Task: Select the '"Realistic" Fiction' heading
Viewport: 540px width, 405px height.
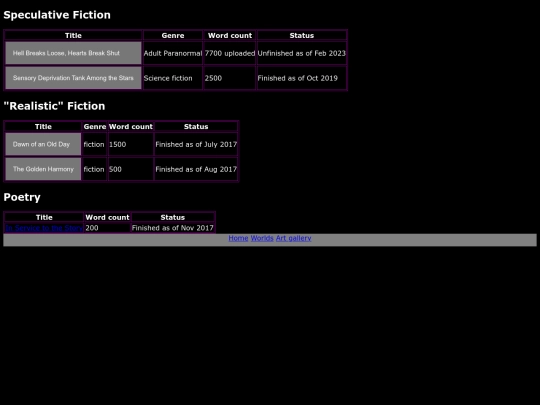Action: [54, 106]
